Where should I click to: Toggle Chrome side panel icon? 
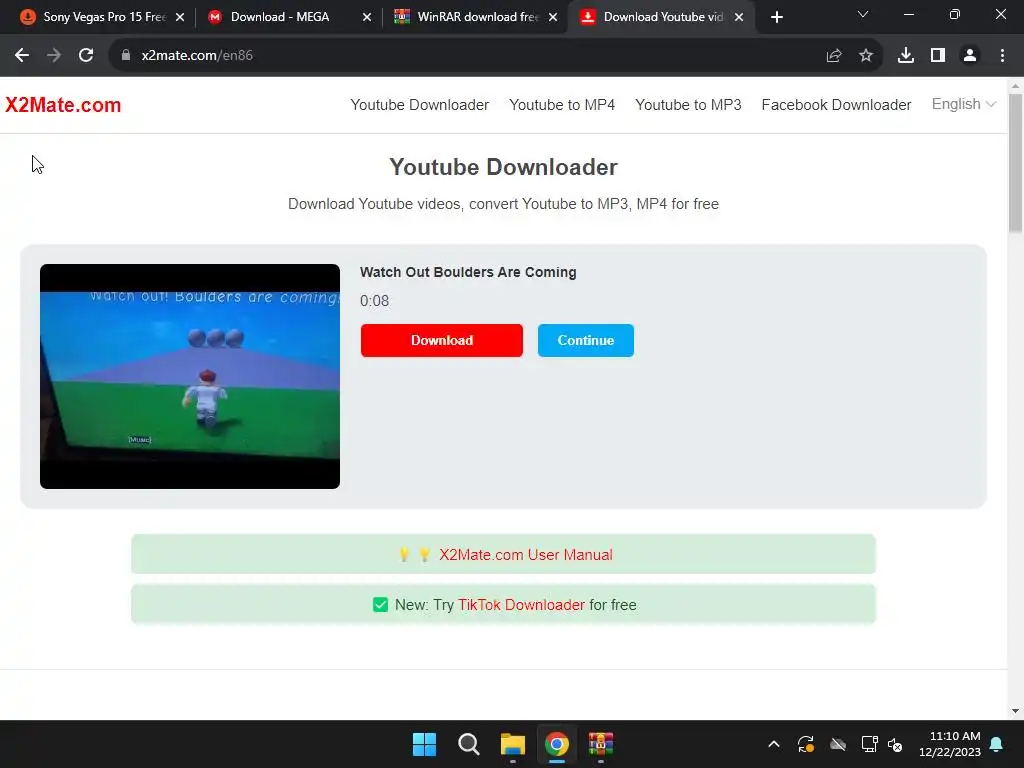tap(938, 56)
